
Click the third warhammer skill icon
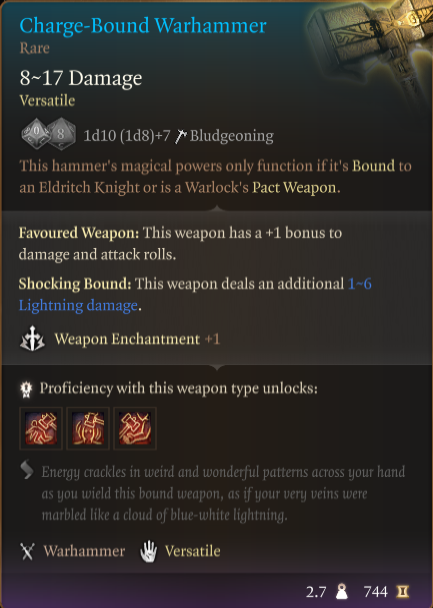135,428
